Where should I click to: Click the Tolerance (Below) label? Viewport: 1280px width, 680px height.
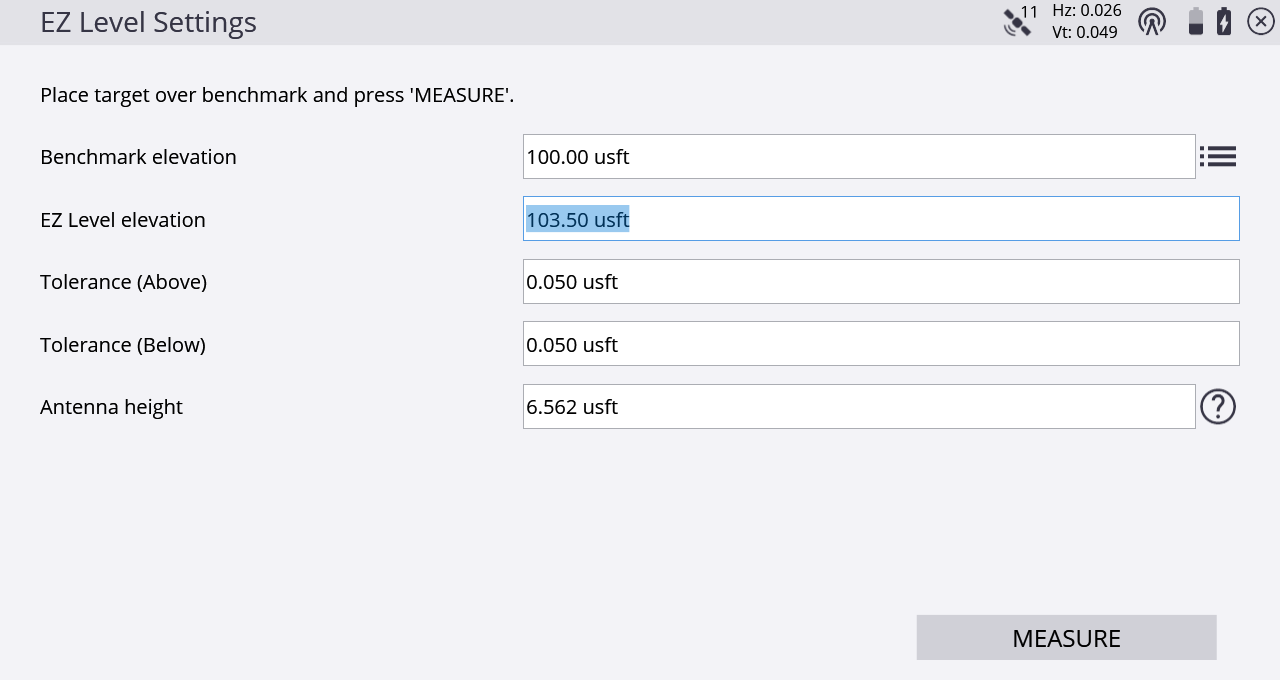pos(123,345)
